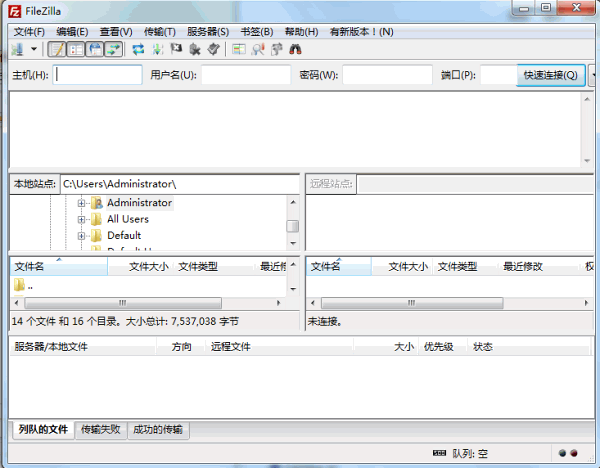Click the 快速连接(Q) button

click(551, 75)
